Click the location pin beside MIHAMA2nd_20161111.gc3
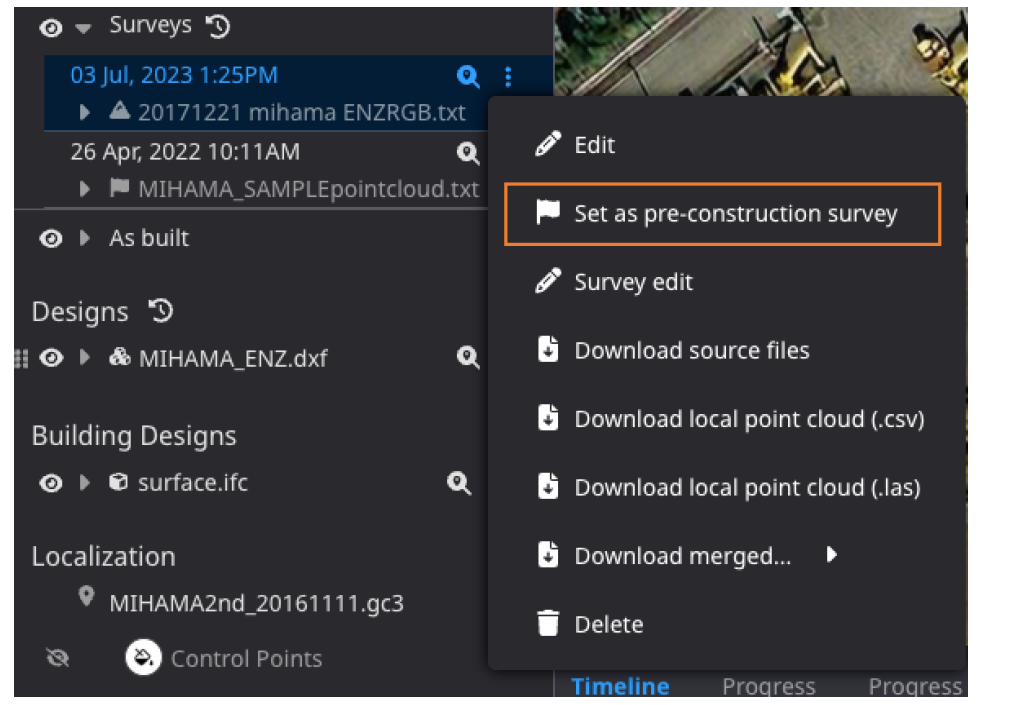 [86, 597]
